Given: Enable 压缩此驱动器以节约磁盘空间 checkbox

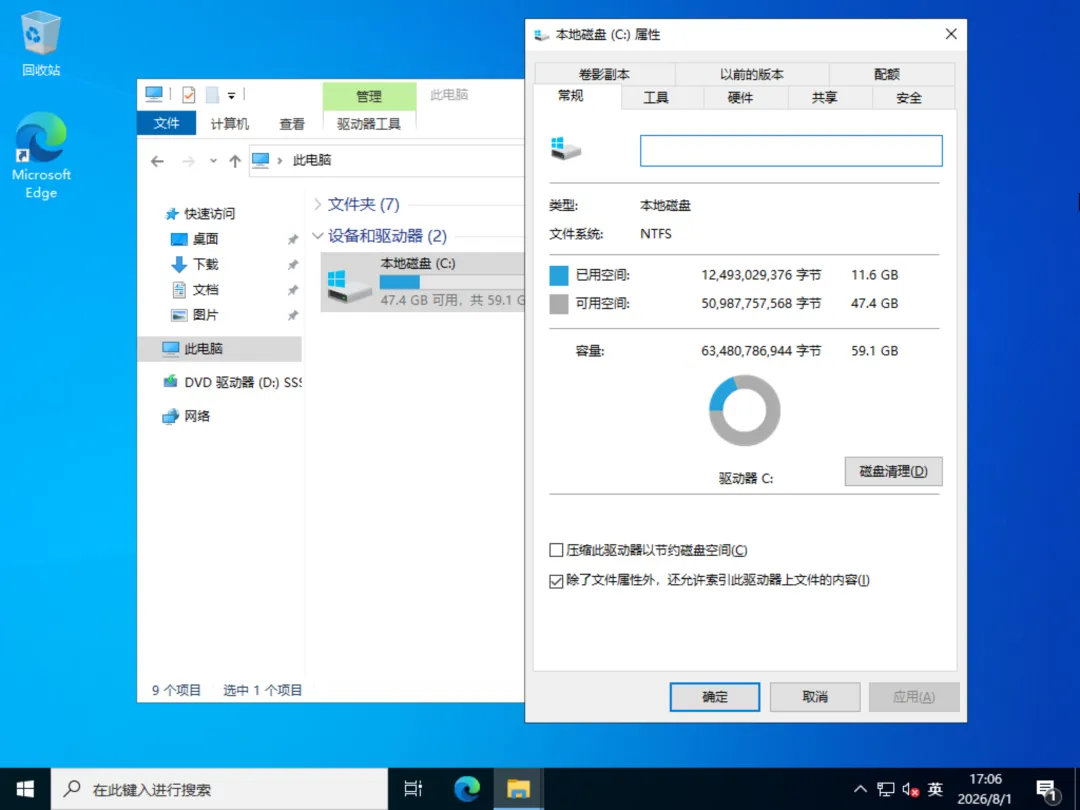Looking at the screenshot, I should 556,550.
